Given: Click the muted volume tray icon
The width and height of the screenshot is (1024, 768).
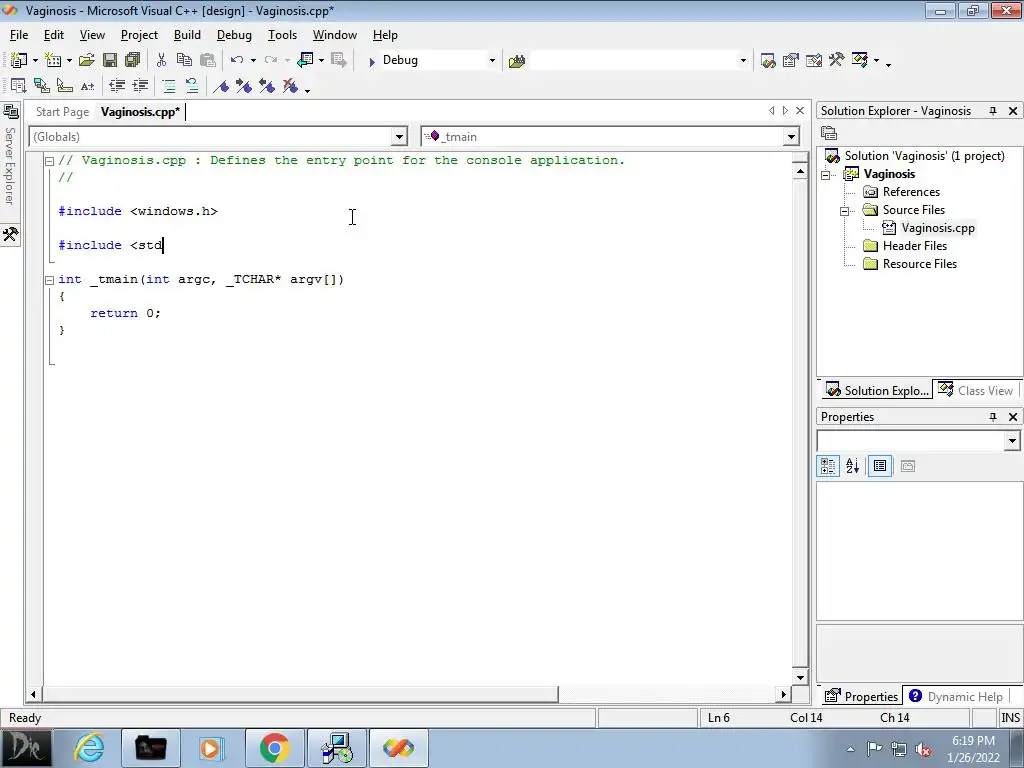Looking at the screenshot, I should (923, 749).
